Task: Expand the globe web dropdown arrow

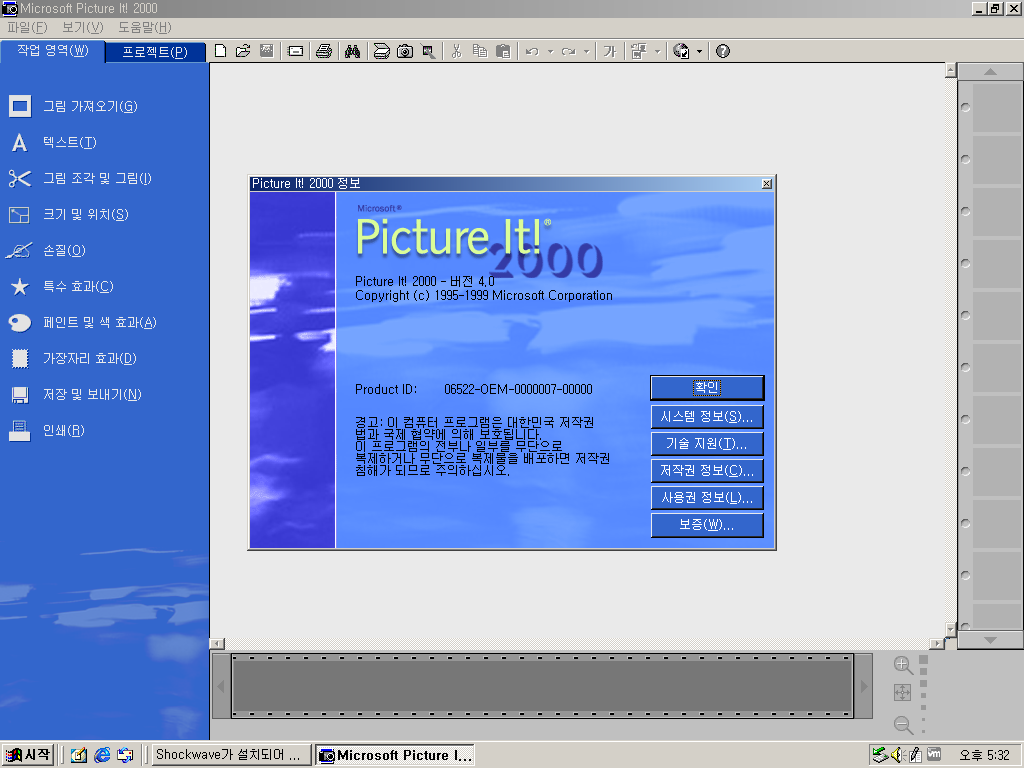Action: [x=699, y=52]
